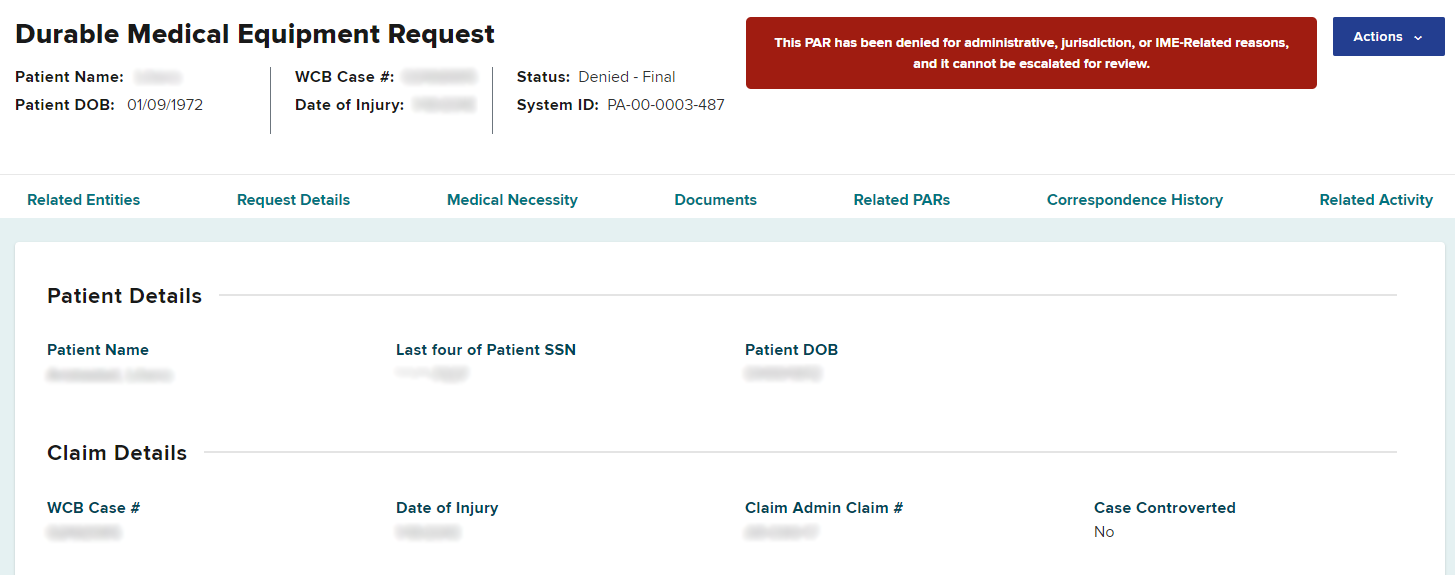Image resolution: width=1455 pixels, height=575 pixels.
Task: Open the Request Details tab
Action: pos(293,200)
